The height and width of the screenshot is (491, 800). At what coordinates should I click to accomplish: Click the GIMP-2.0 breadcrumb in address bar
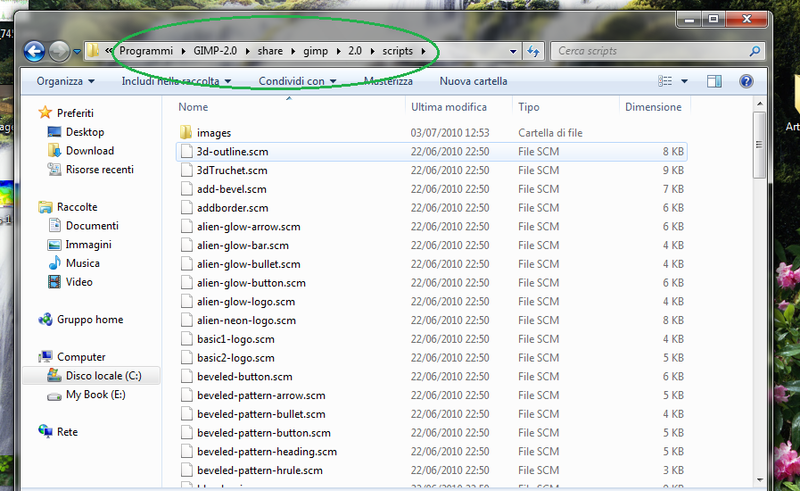[x=218, y=50]
